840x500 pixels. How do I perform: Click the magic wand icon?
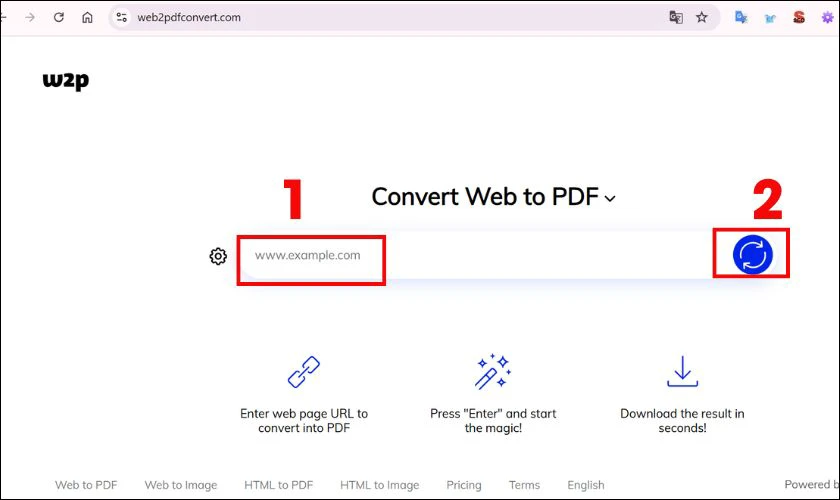click(492, 372)
